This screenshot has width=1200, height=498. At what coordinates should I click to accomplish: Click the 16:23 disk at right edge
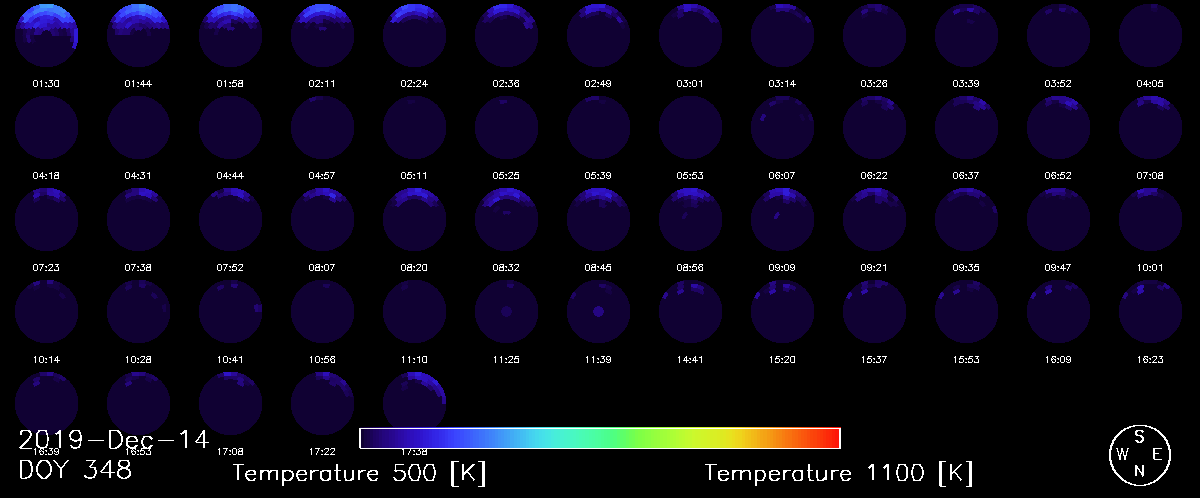pyautogui.click(x=1150, y=312)
